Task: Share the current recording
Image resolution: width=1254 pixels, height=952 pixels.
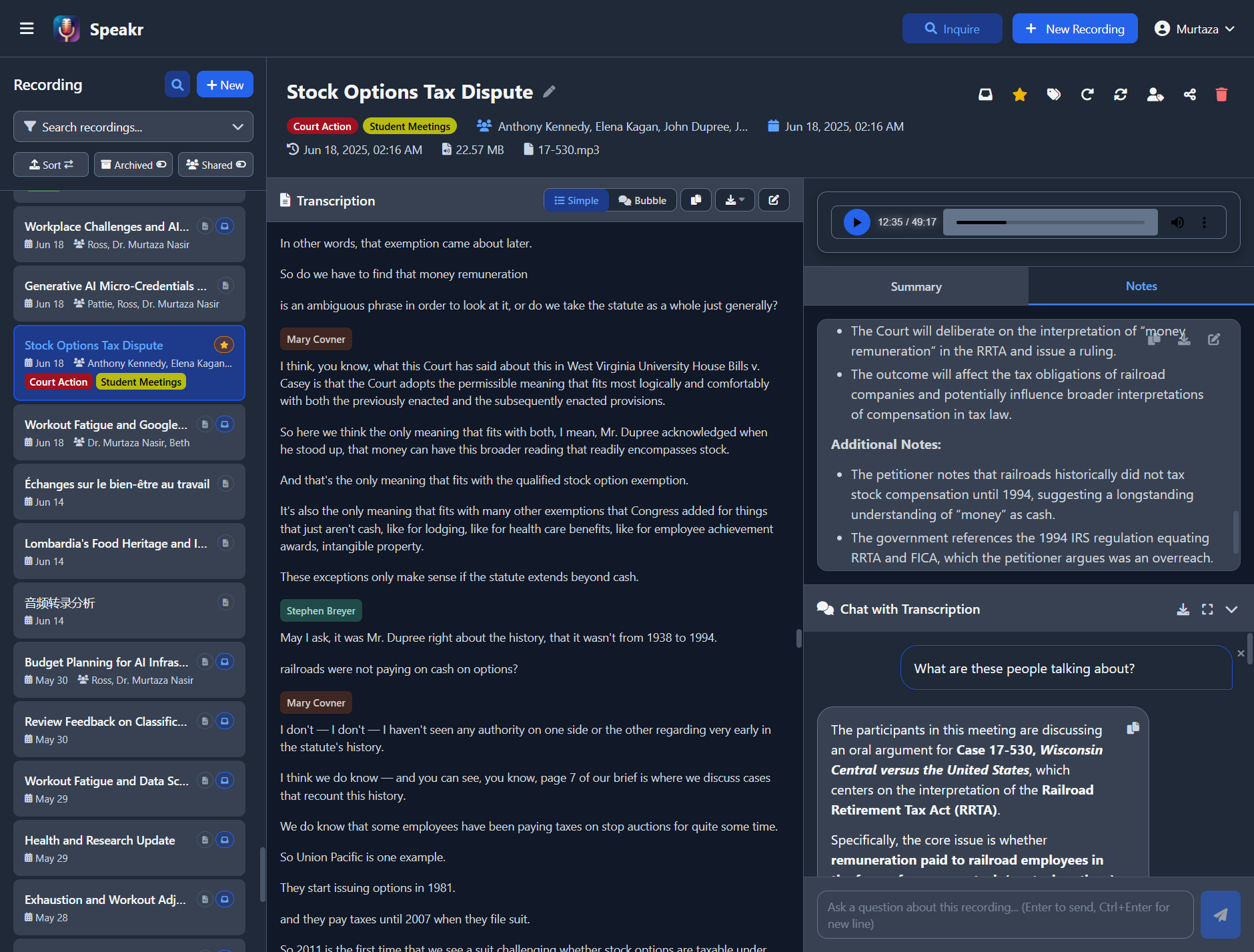Action: click(x=1190, y=94)
